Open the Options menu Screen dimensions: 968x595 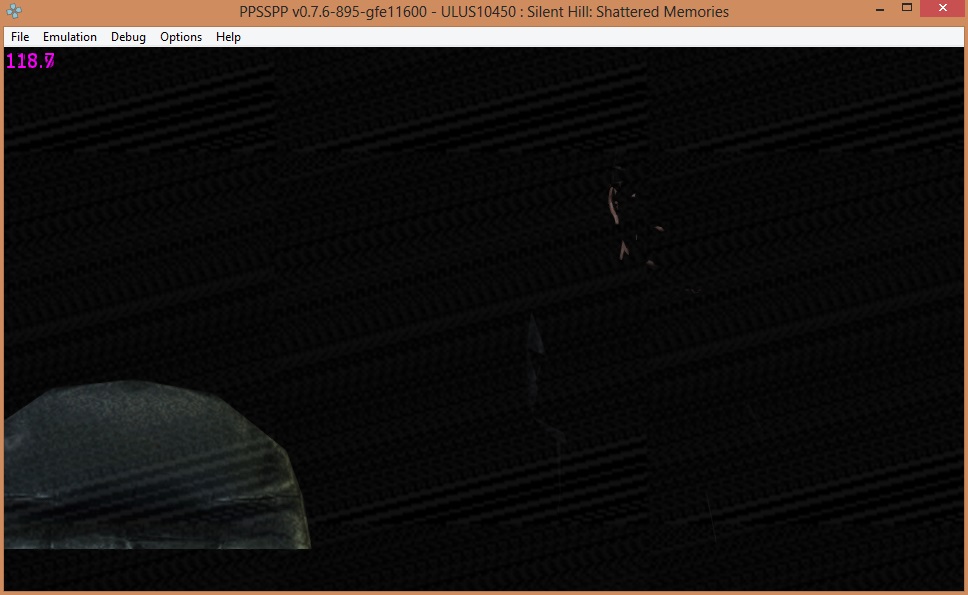[x=181, y=37]
